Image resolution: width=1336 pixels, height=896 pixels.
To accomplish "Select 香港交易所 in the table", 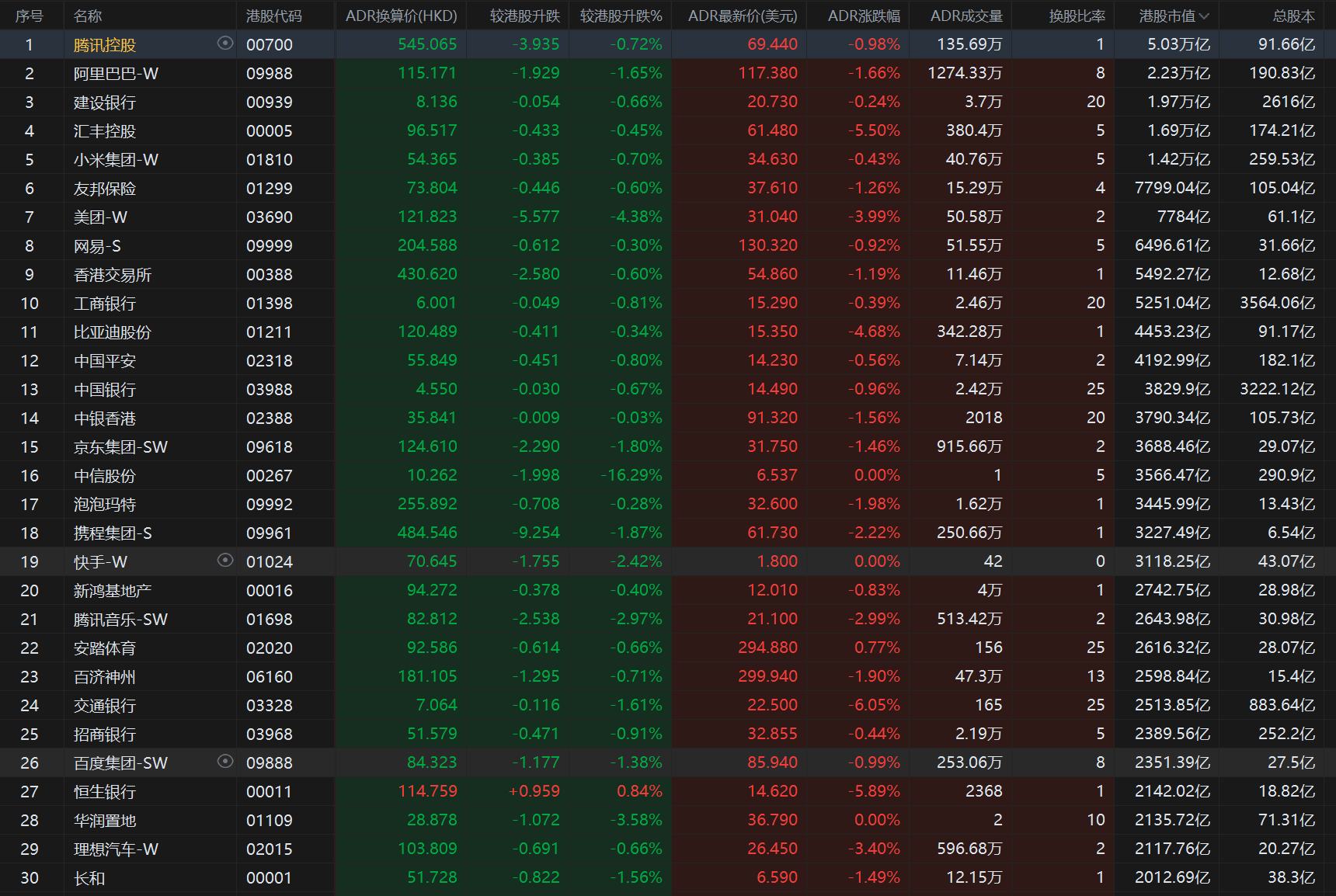I will (x=113, y=274).
